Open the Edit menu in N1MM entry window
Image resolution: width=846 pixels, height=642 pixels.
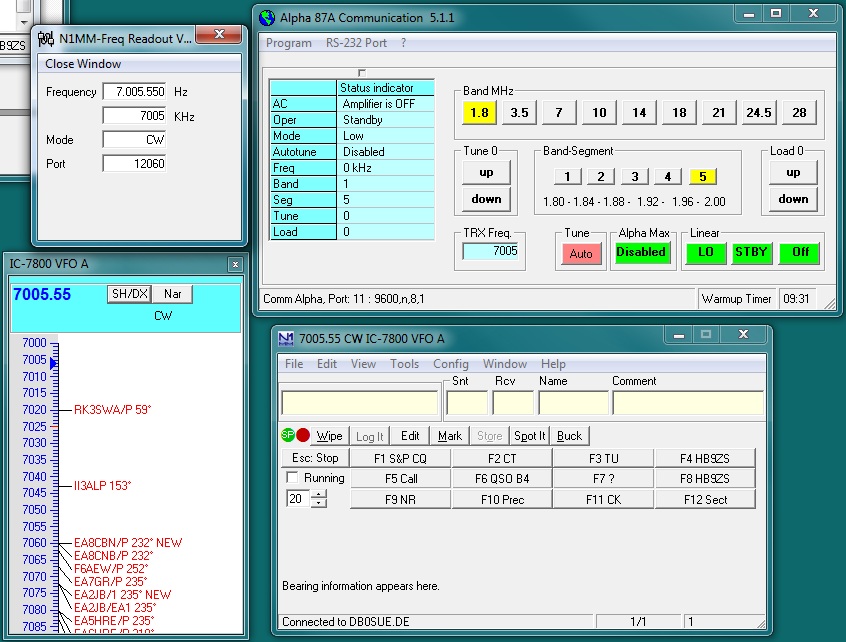point(327,364)
